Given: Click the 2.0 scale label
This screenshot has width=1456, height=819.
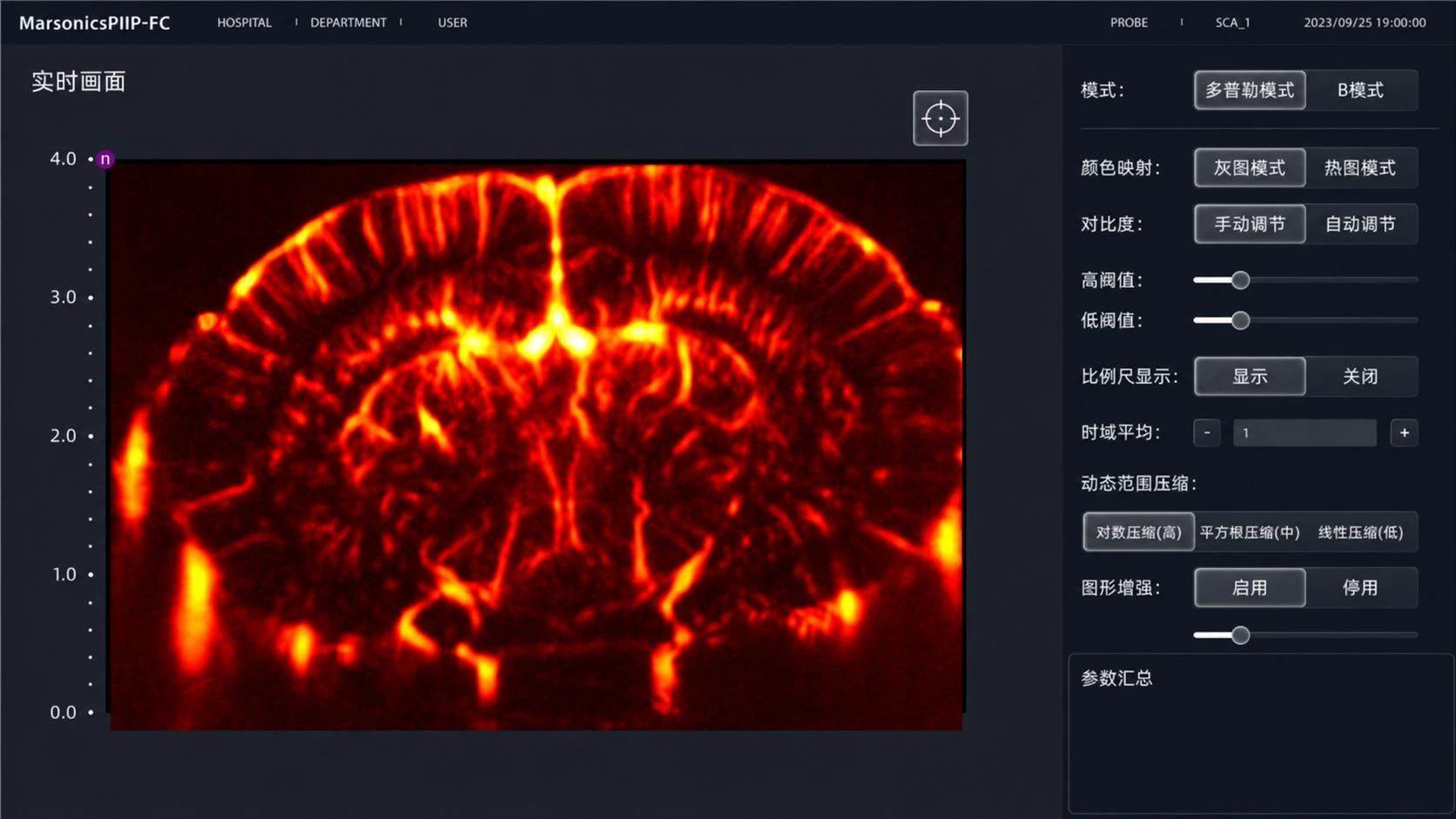Looking at the screenshot, I should [x=63, y=435].
